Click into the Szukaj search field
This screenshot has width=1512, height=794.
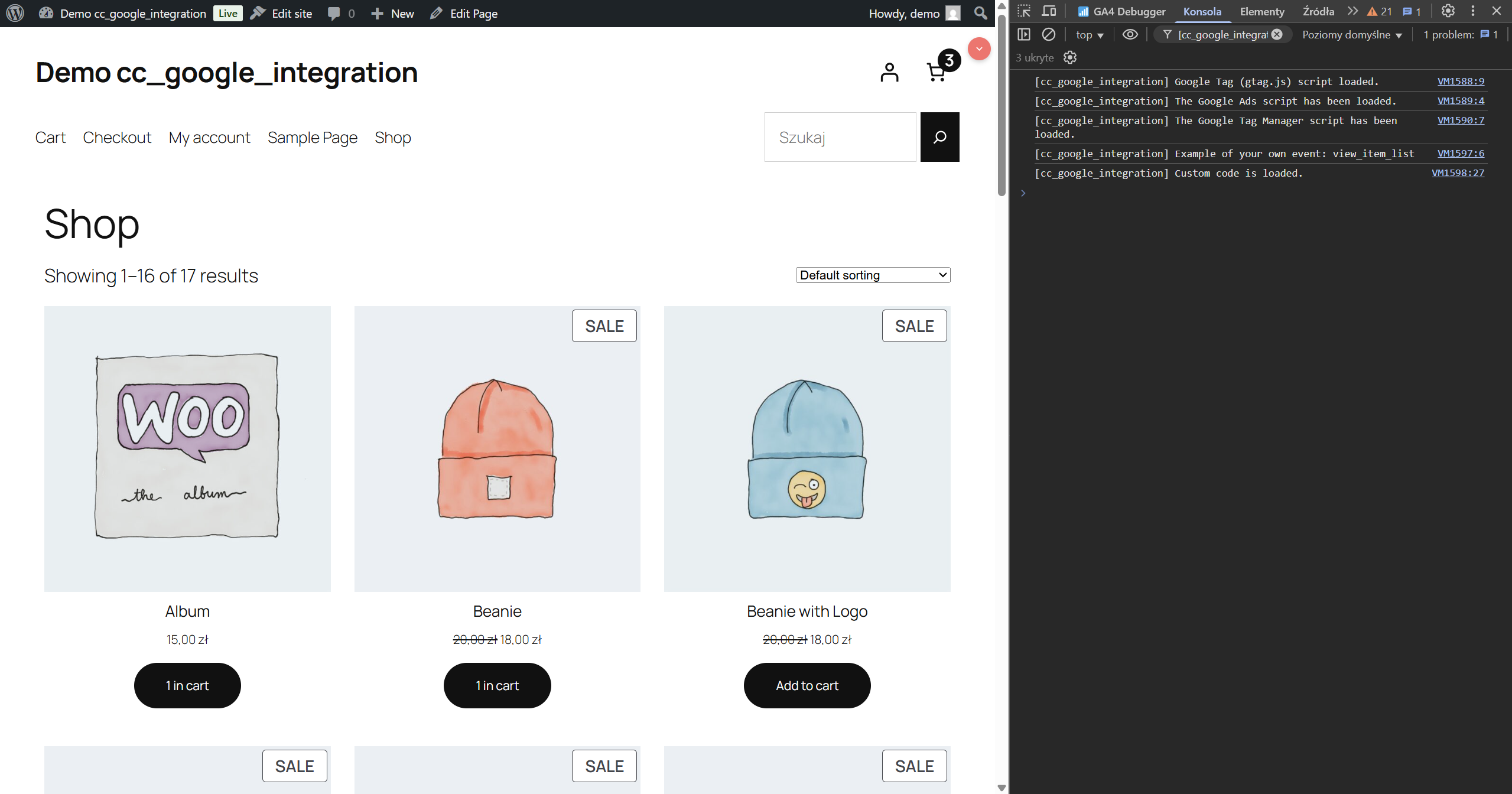coord(840,137)
